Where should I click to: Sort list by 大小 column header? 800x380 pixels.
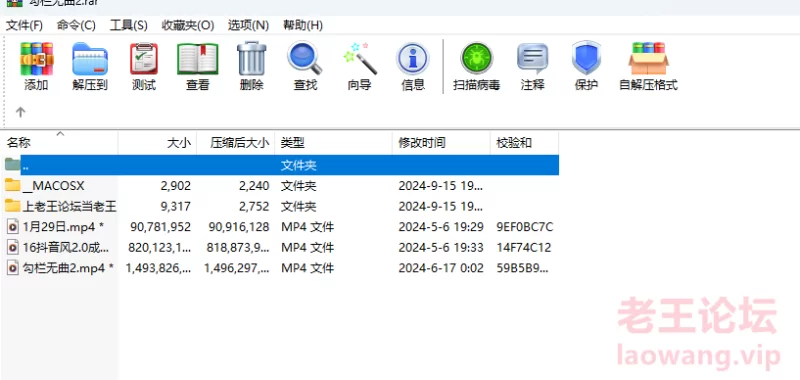179,143
